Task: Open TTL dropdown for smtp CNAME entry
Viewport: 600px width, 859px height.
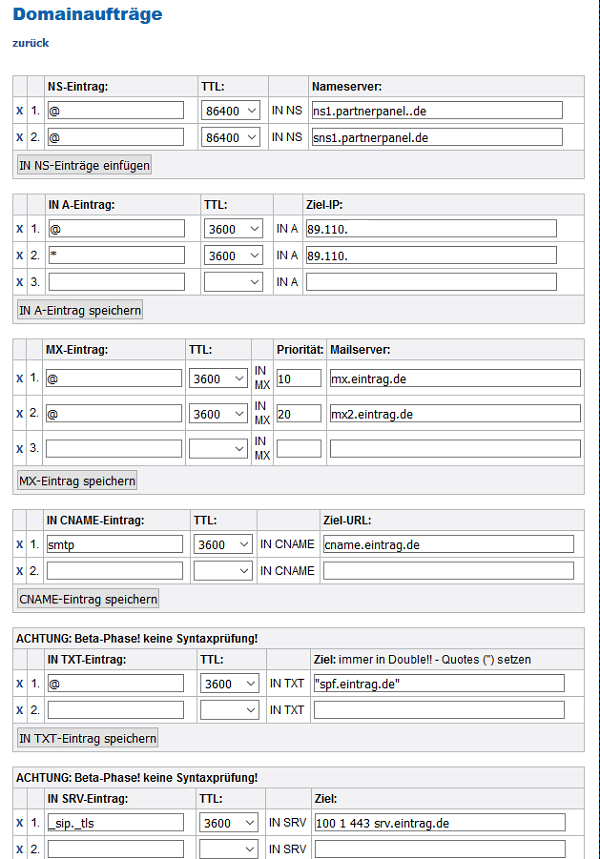Action: [x=223, y=545]
